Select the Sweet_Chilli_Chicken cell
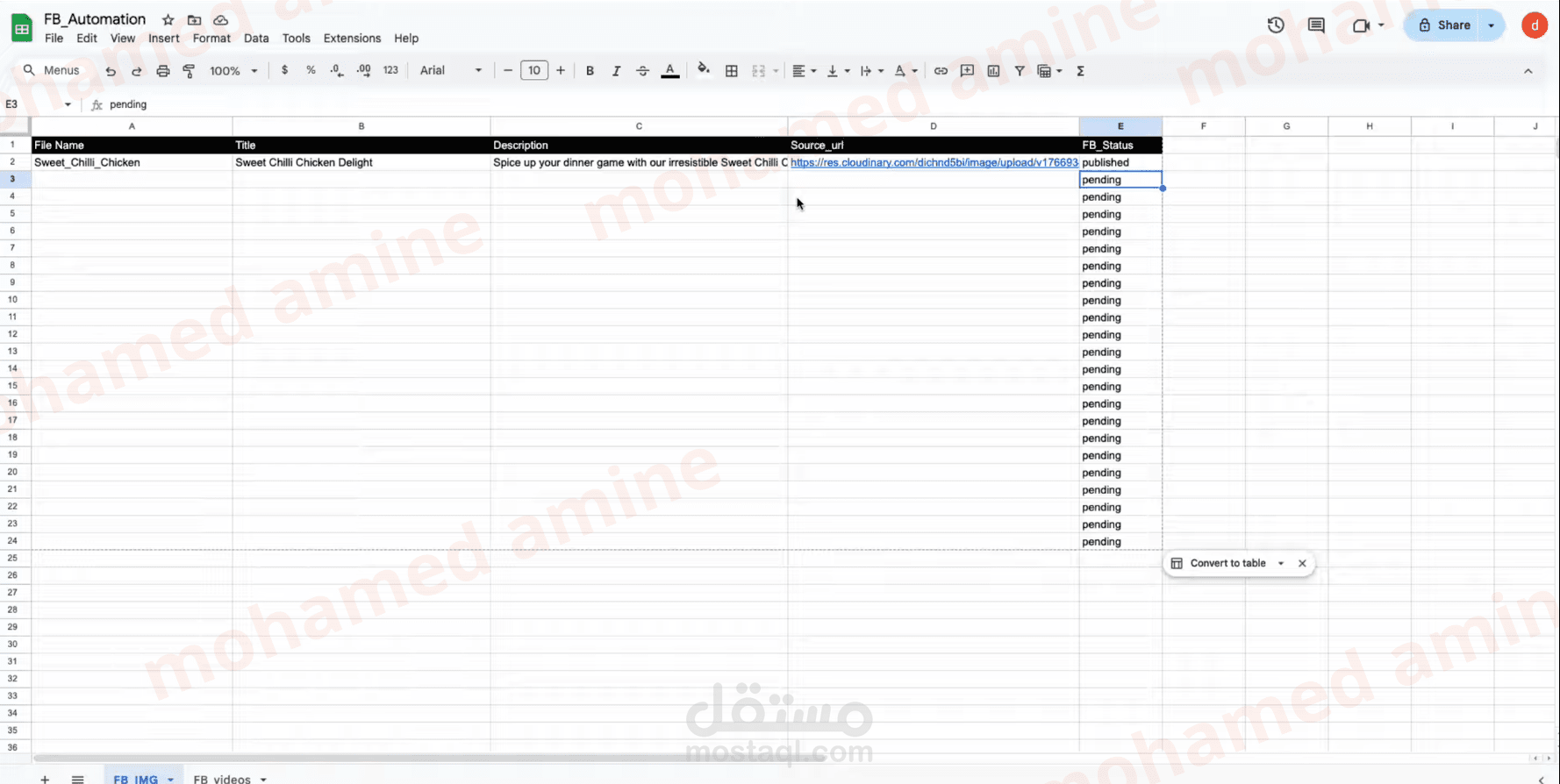Image resolution: width=1560 pixels, height=784 pixels. pyautogui.click(x=132, y=162)
